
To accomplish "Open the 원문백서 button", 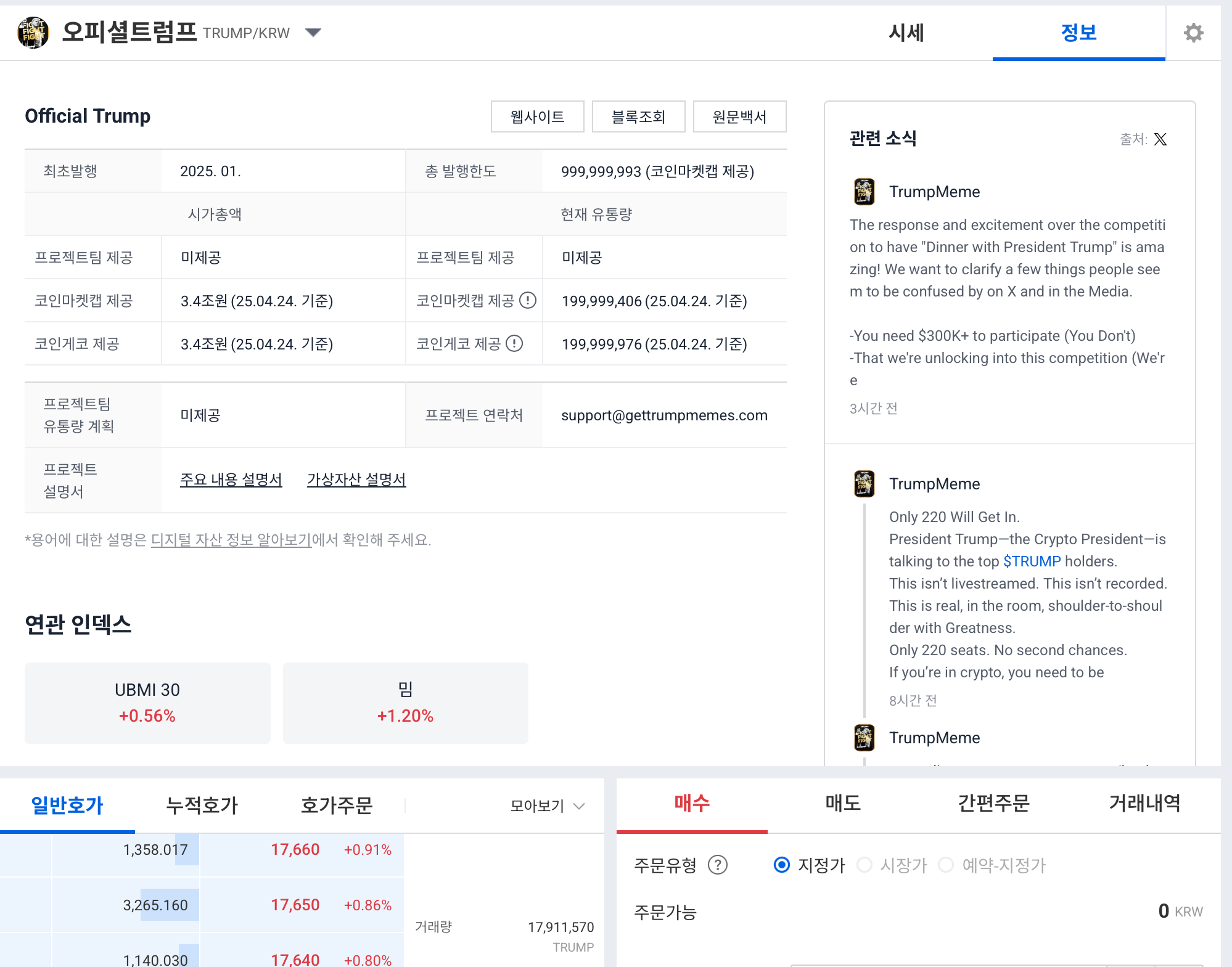I will pos(739,116).
